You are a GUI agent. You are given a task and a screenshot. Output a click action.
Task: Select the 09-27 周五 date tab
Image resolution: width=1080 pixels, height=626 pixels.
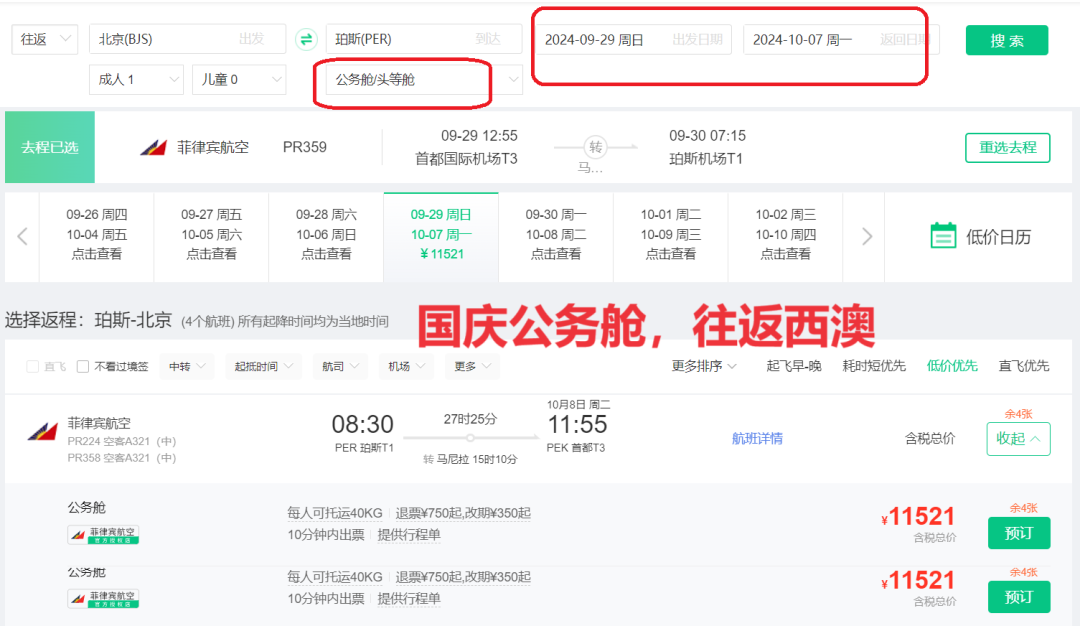click(x=211, y=235)
